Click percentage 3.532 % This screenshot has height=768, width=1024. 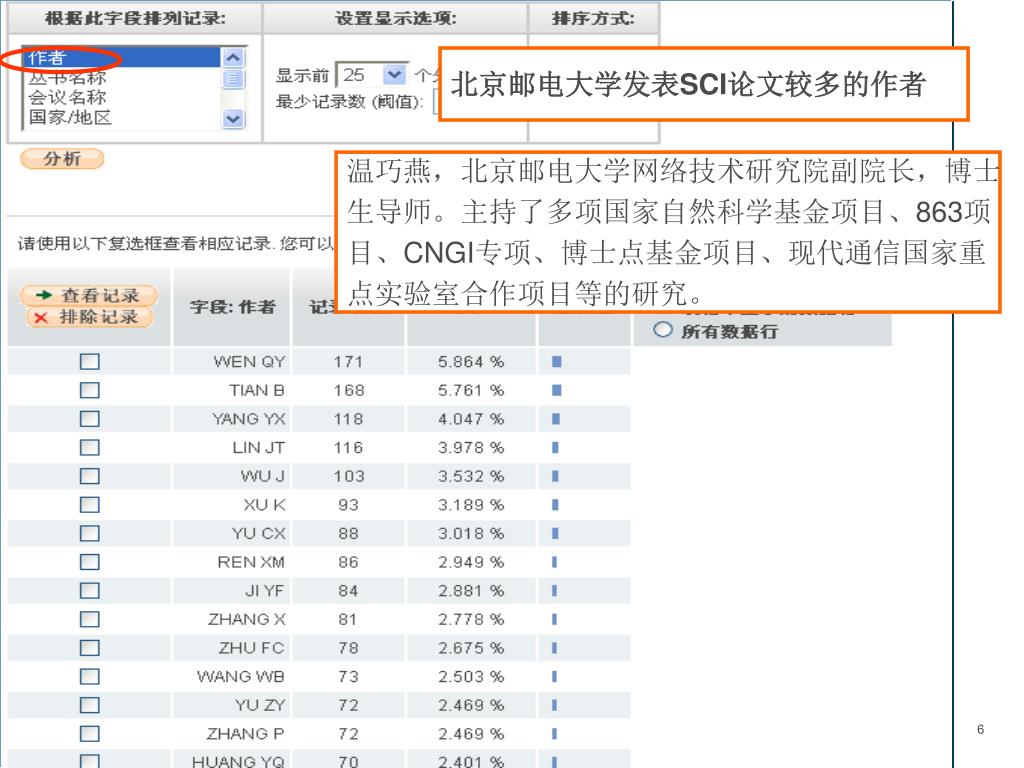(x=471, y=476)
